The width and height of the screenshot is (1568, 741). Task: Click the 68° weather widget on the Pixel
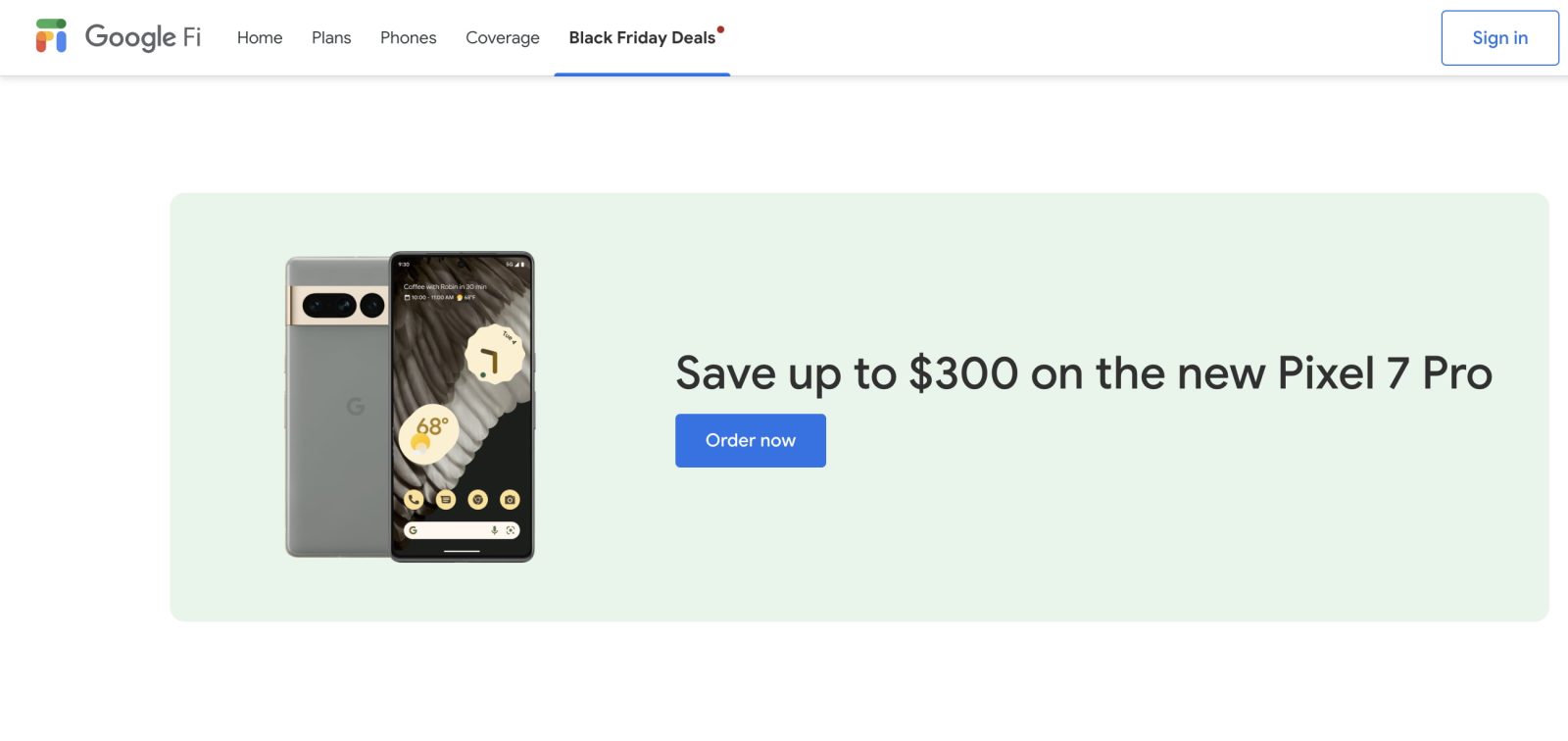[x=429, y=433]
